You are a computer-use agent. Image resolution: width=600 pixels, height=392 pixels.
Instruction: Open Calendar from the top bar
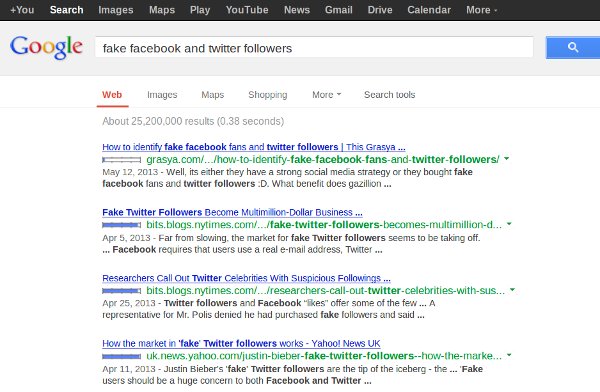point(429,10)
